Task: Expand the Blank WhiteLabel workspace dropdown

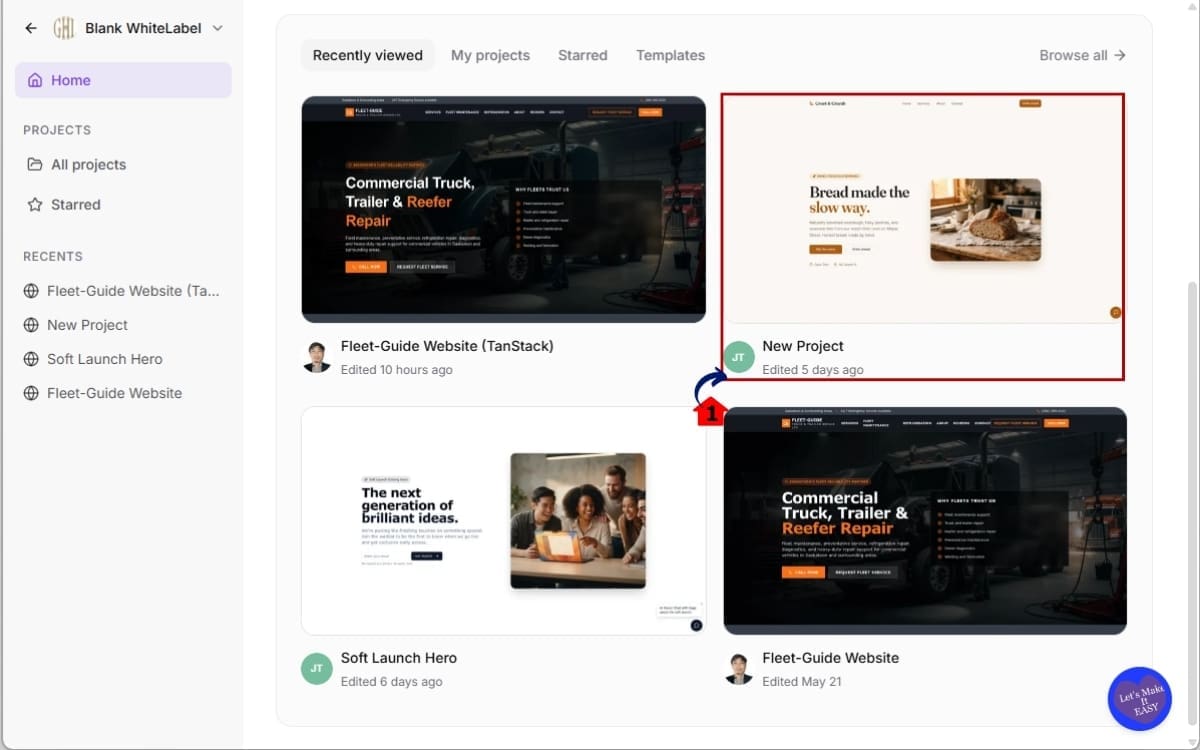Action: click(x=218, y=28)
